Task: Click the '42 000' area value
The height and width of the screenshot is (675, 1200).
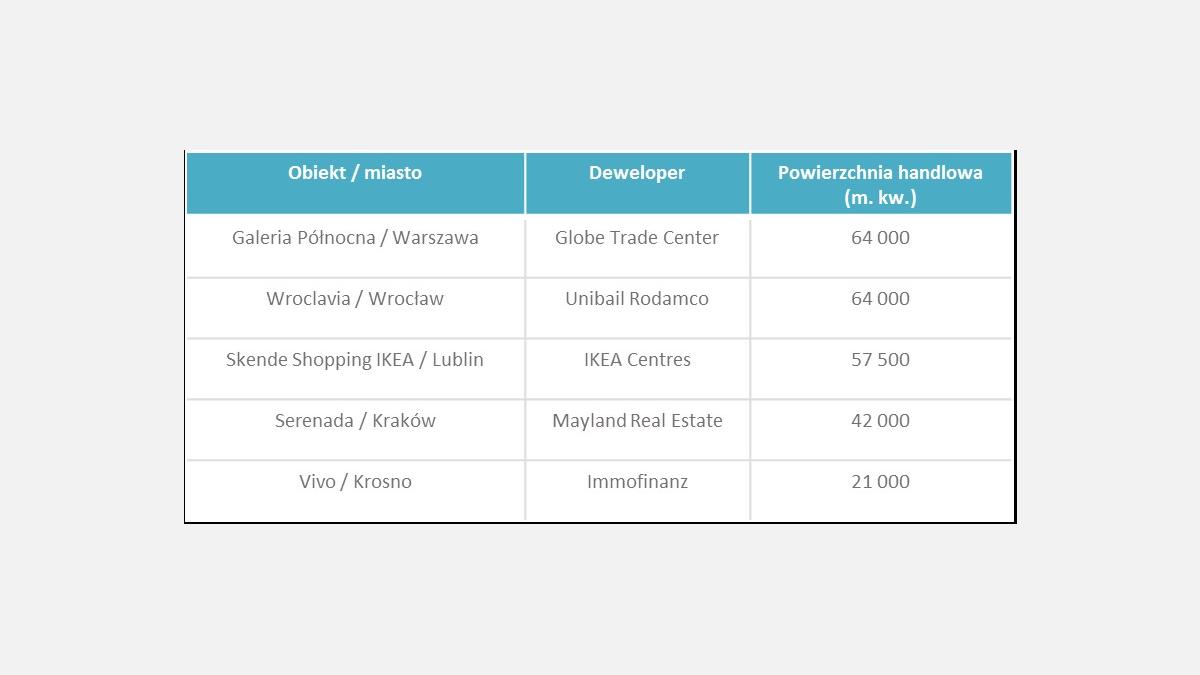Action: pyautogui.click(x=880, y=421)
